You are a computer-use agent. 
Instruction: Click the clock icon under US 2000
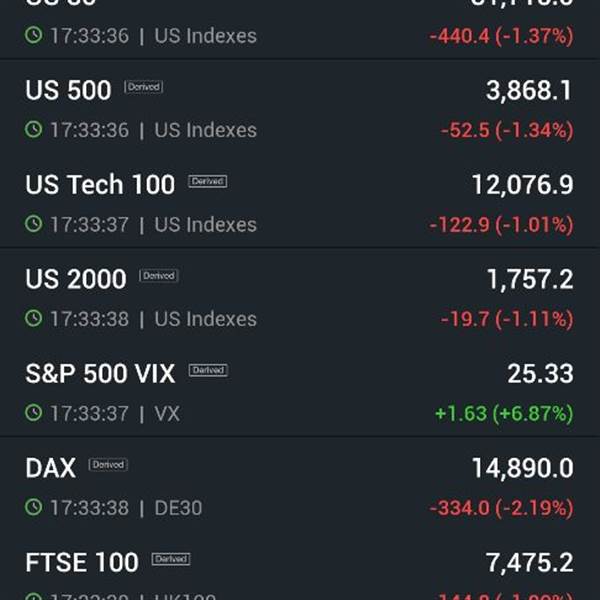[34, 318]
